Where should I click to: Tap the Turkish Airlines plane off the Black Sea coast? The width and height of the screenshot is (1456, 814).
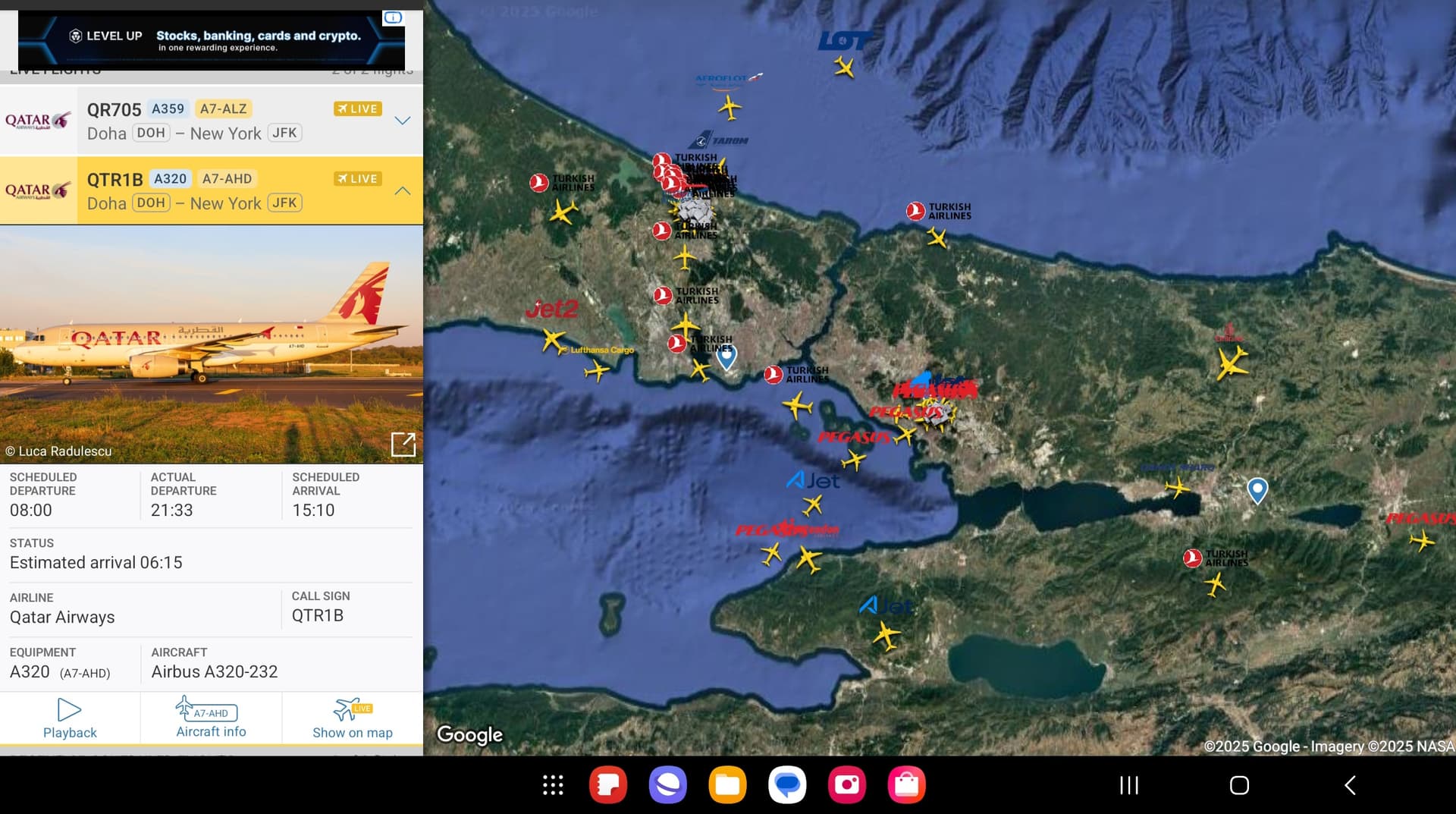937,238
